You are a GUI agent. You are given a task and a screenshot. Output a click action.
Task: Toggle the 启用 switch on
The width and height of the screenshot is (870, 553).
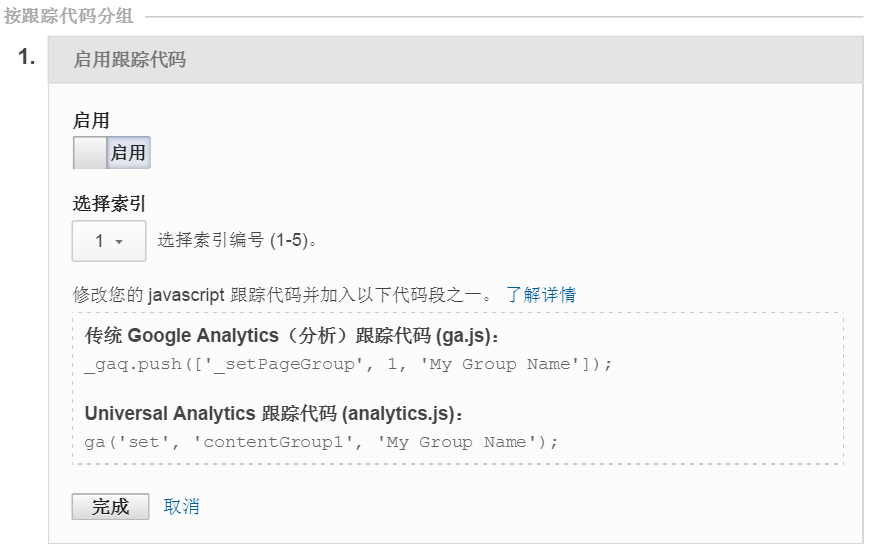click(112, 153)
